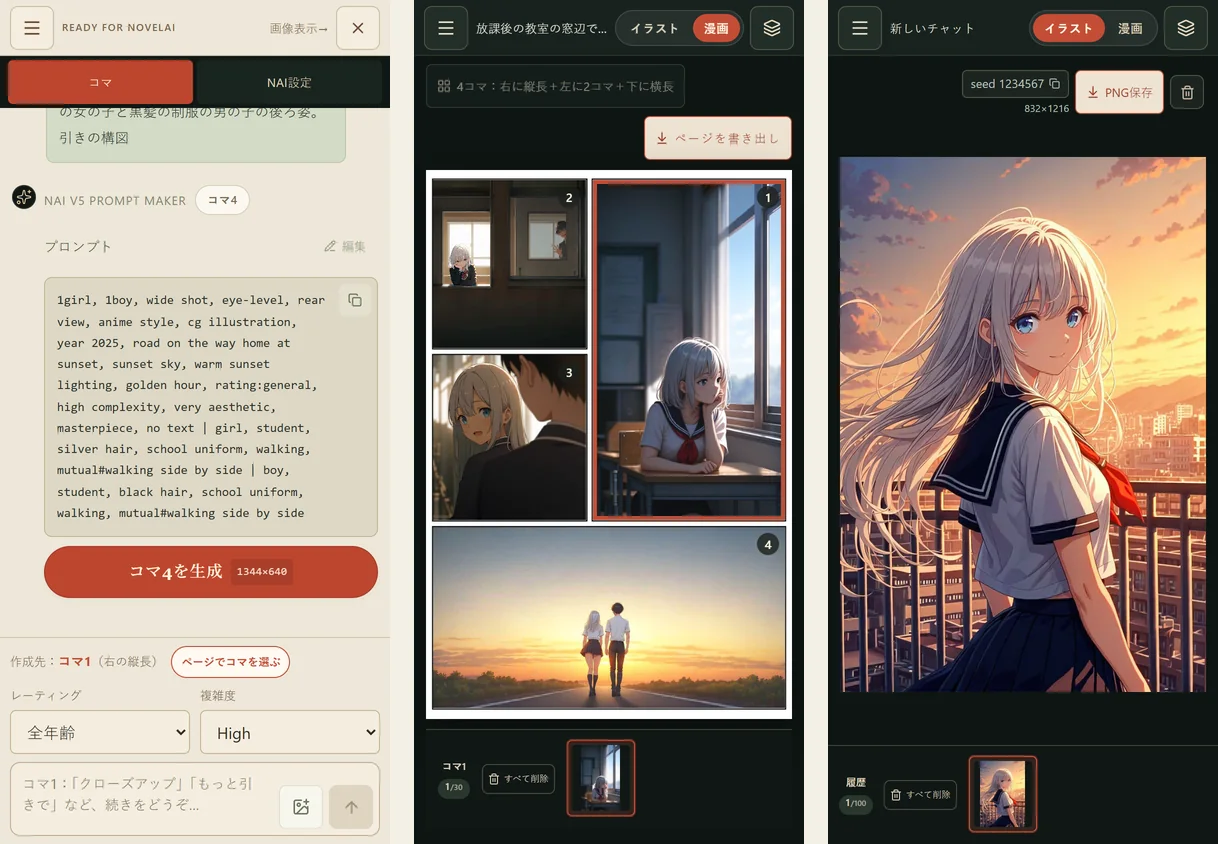The height and width of the screenshot is (844, 1218).
Task: Click the 832×1216 size text
Action: click(x=1046, y=108)
